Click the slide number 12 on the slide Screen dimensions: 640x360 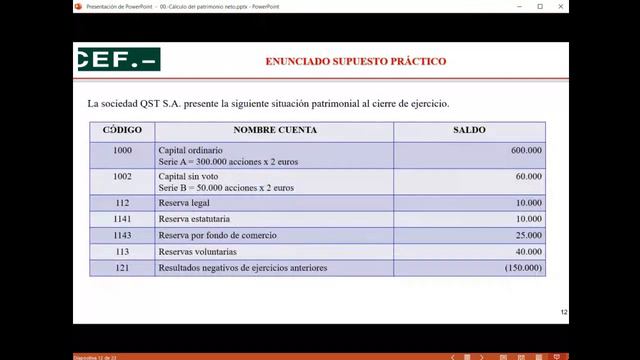point(564,312)
